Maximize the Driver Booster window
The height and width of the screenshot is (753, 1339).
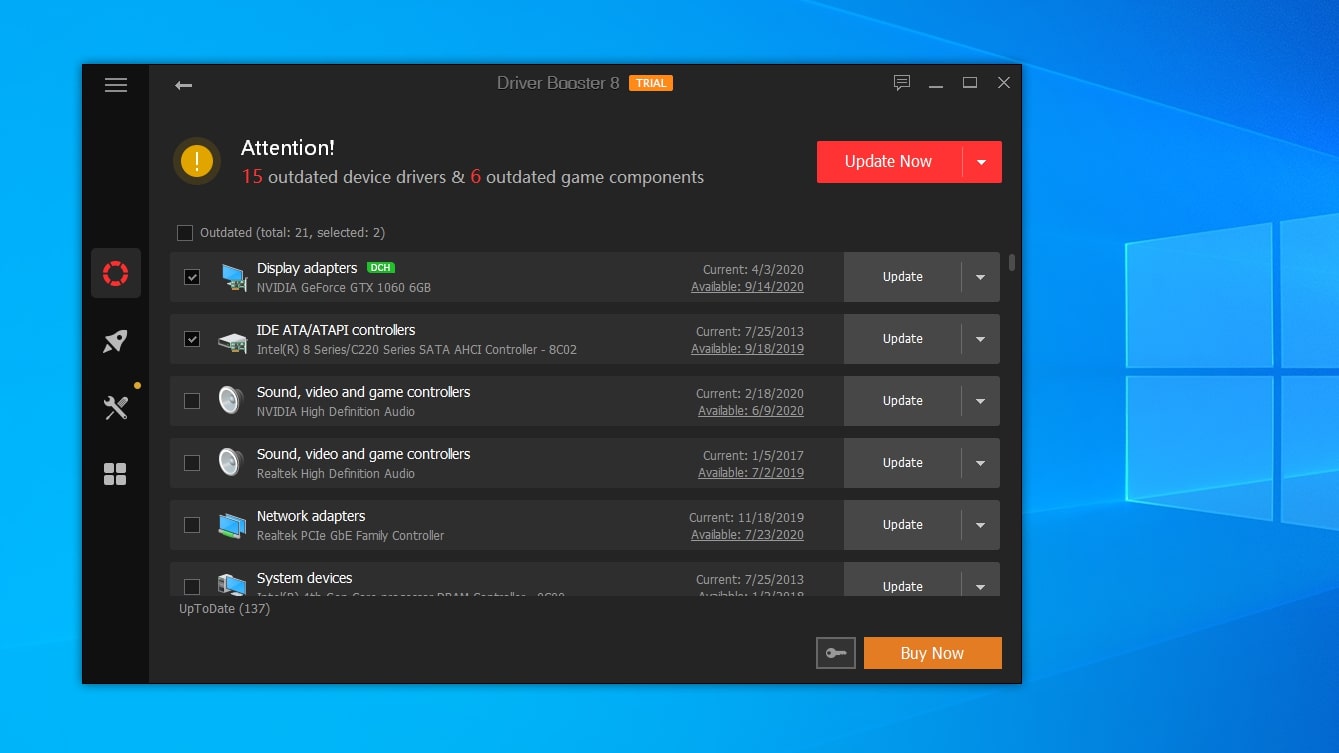coord(970,83)
